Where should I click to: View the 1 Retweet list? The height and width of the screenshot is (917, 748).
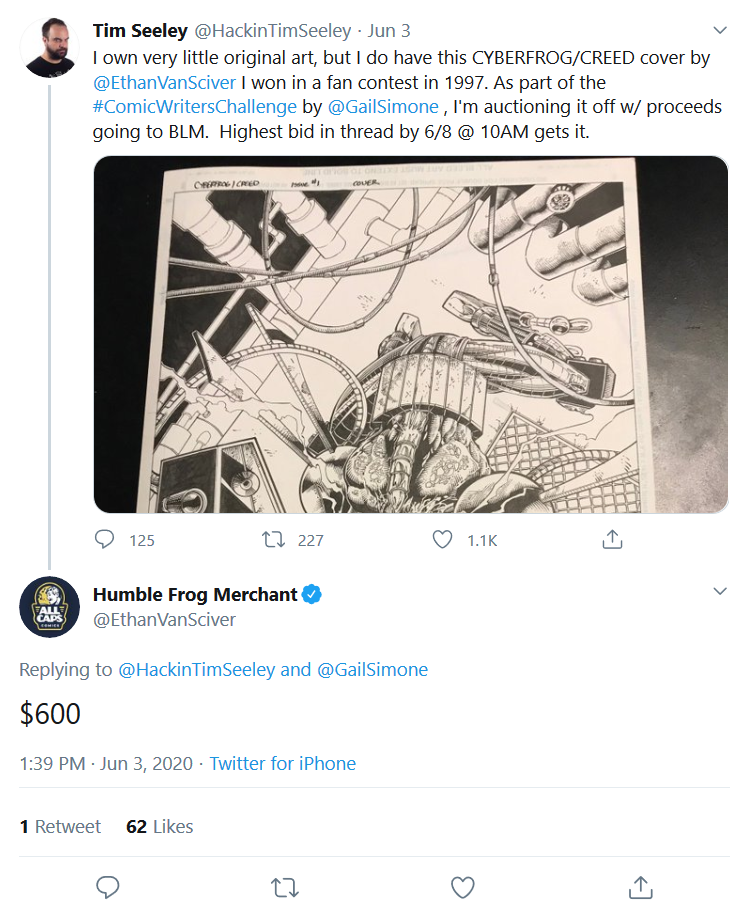pyautogui.click(x=60, y=827)
